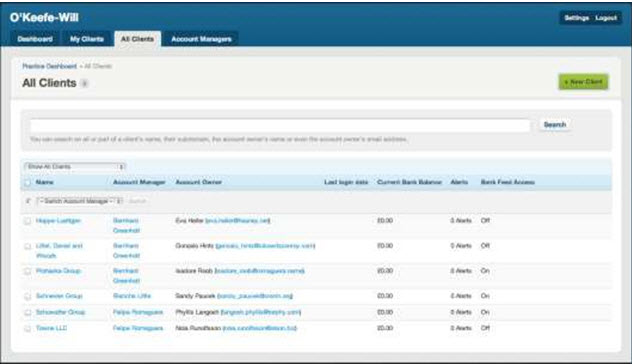
Task: Open the Littel, Daniel and Wisozk client
Action: click(x=59, y=251)
